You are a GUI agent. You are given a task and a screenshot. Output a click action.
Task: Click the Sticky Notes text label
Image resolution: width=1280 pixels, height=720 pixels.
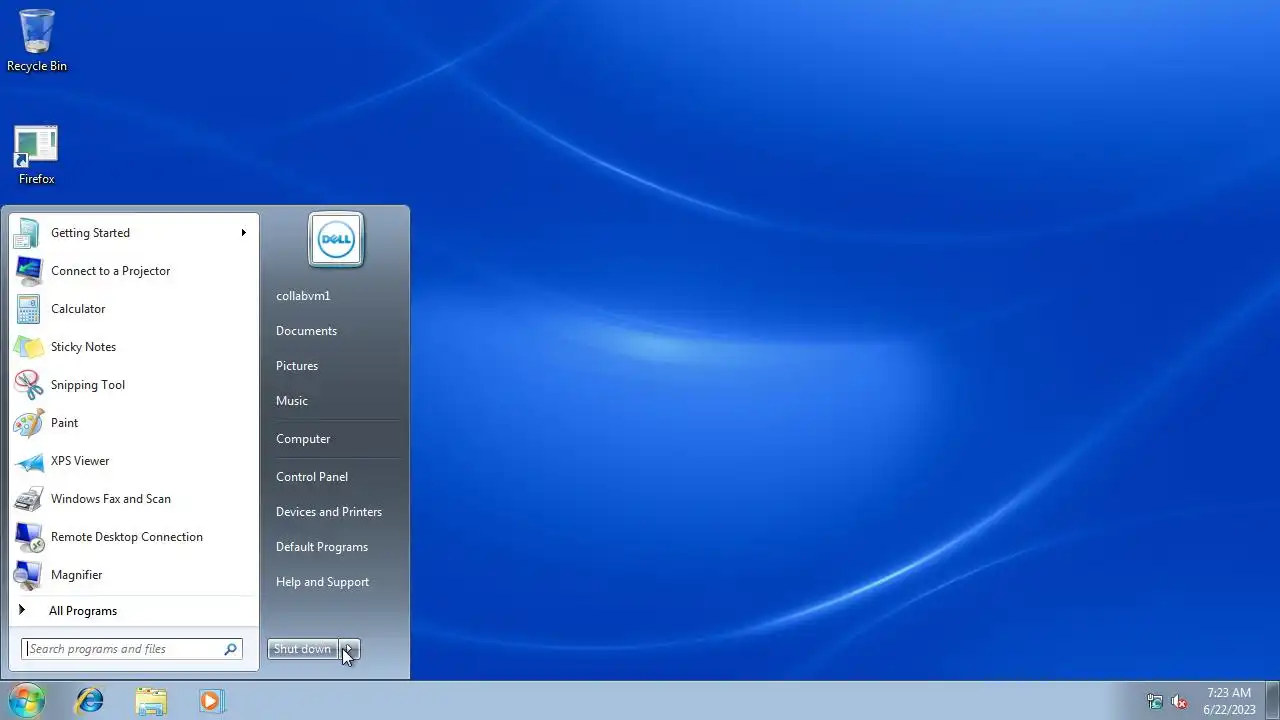[x=83, y=347]
